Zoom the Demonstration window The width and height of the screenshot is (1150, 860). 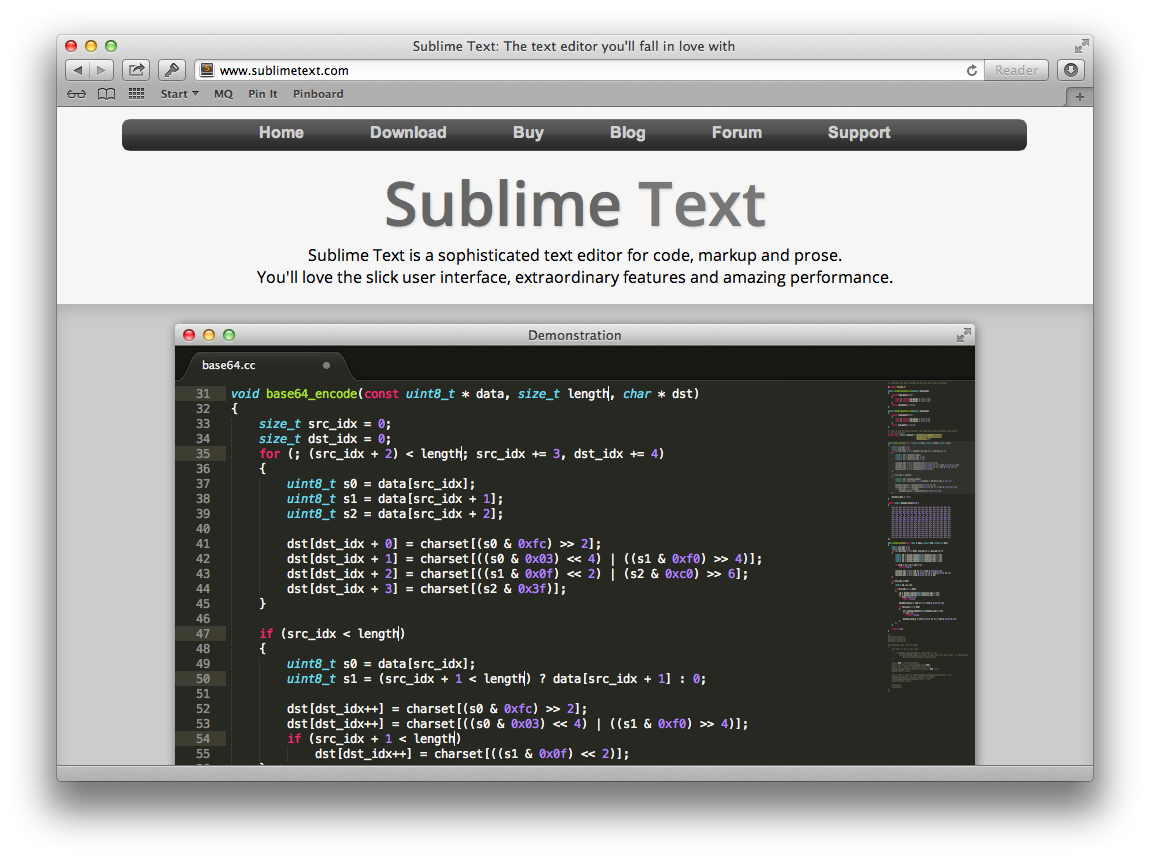[229, 335]
